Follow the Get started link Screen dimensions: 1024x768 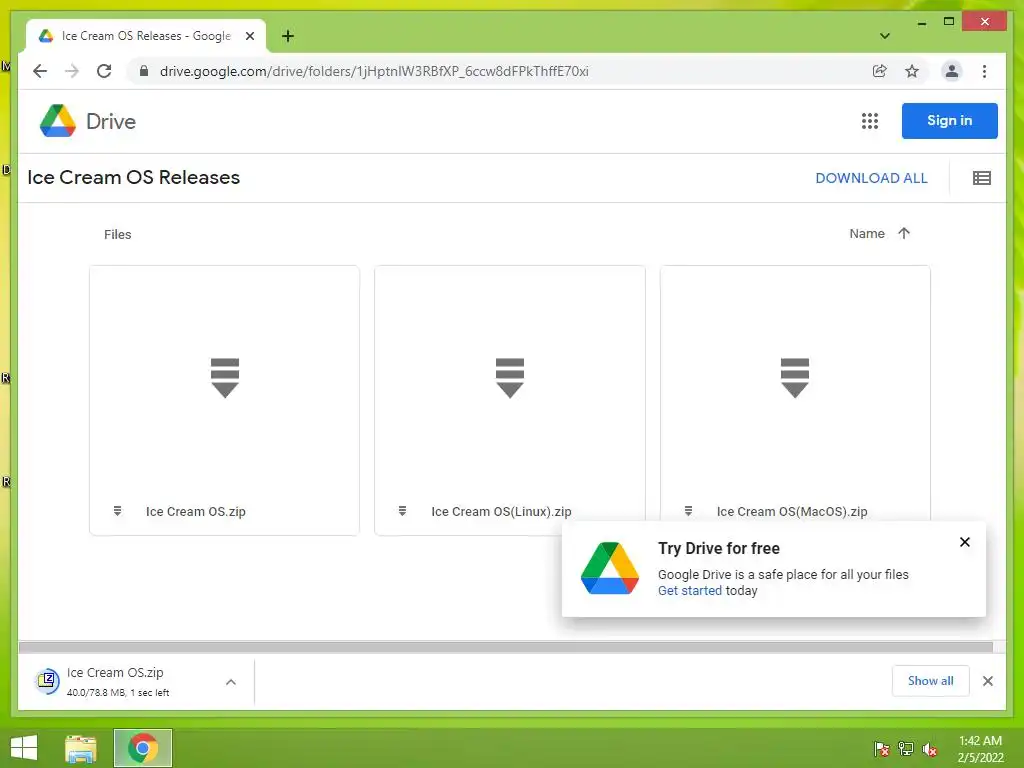(x=690, y=590)
